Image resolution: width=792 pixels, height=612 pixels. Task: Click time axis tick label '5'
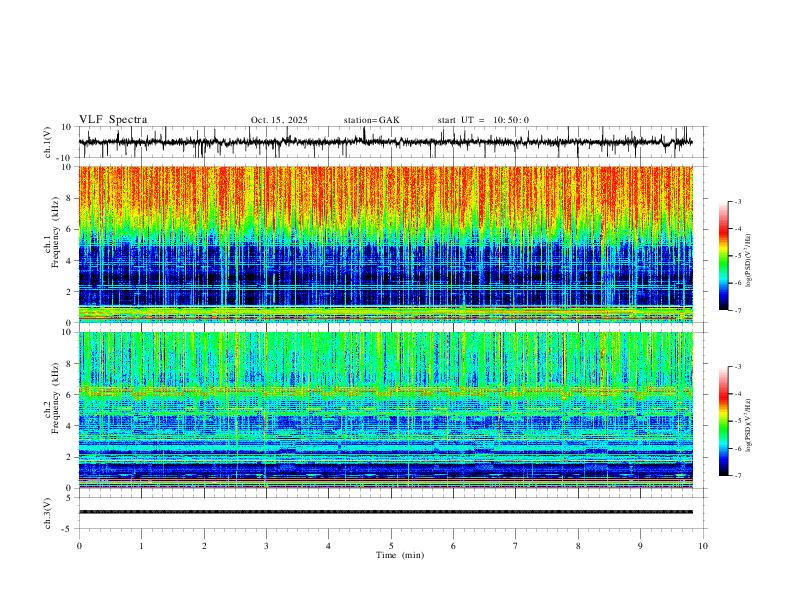[391, 546]
